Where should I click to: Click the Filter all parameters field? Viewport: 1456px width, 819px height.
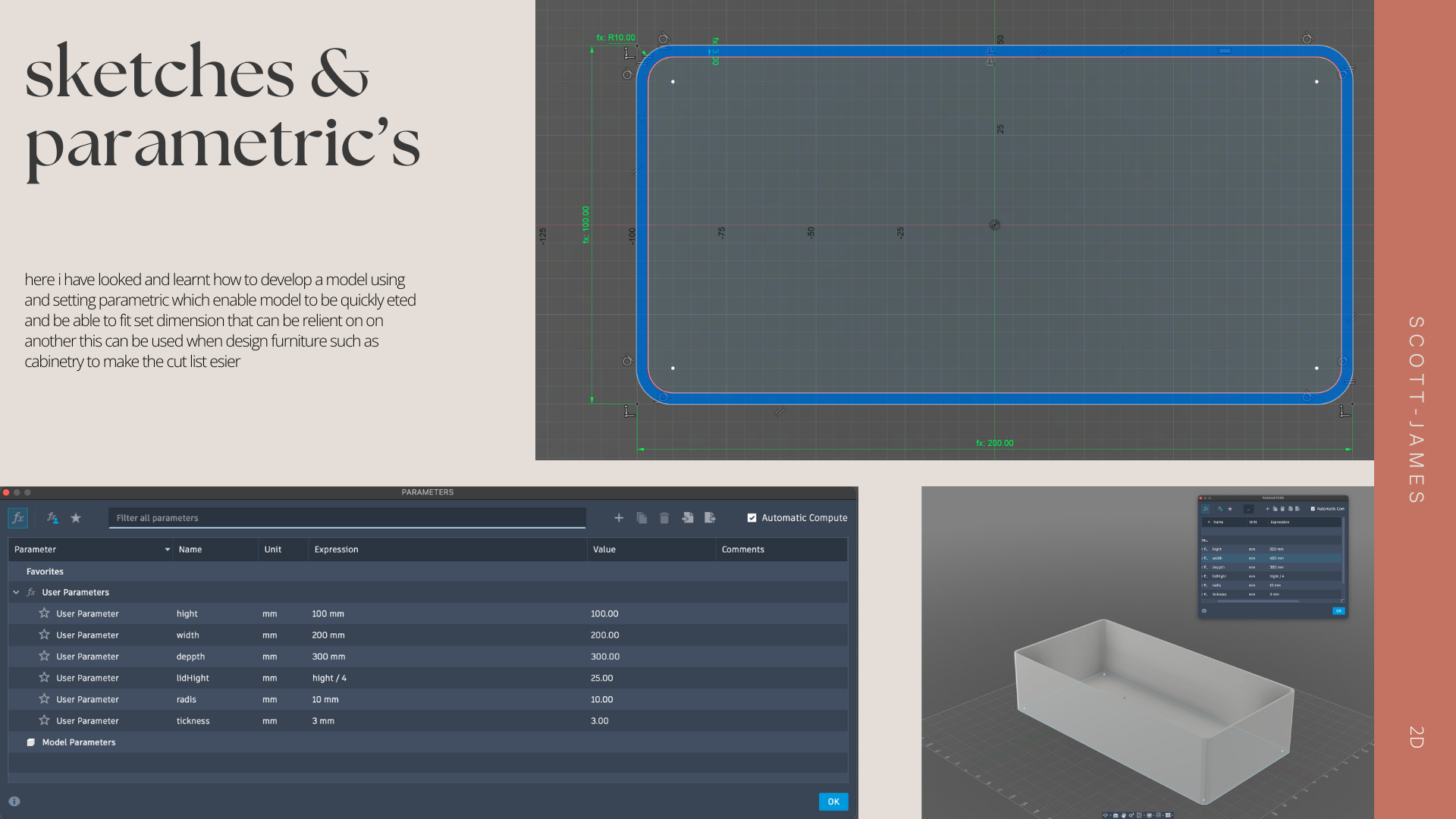[347, 518]
